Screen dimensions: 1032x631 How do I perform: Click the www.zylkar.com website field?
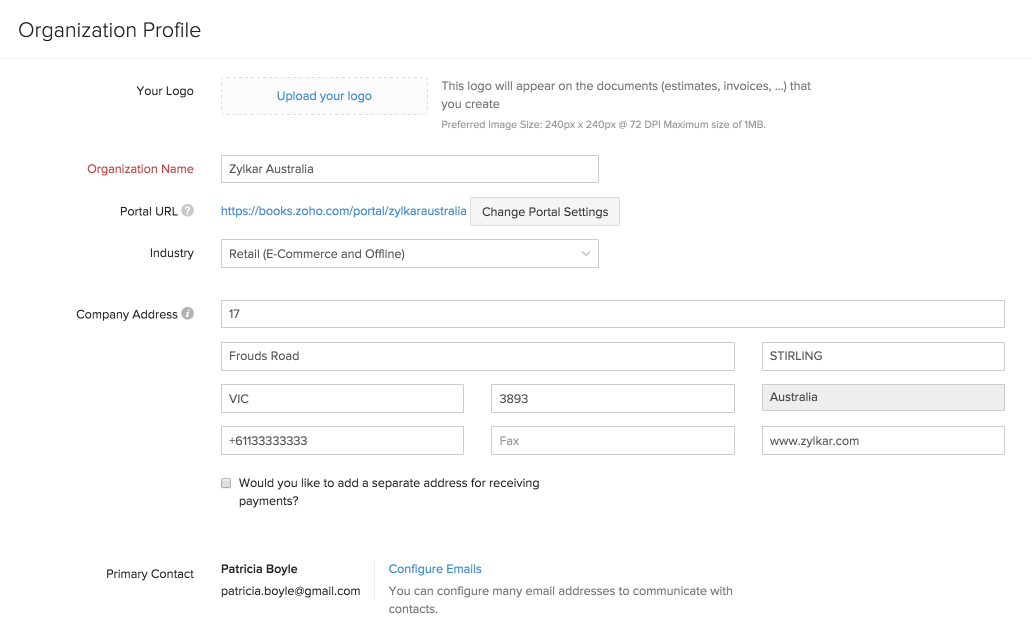click(x=883, y=441)
